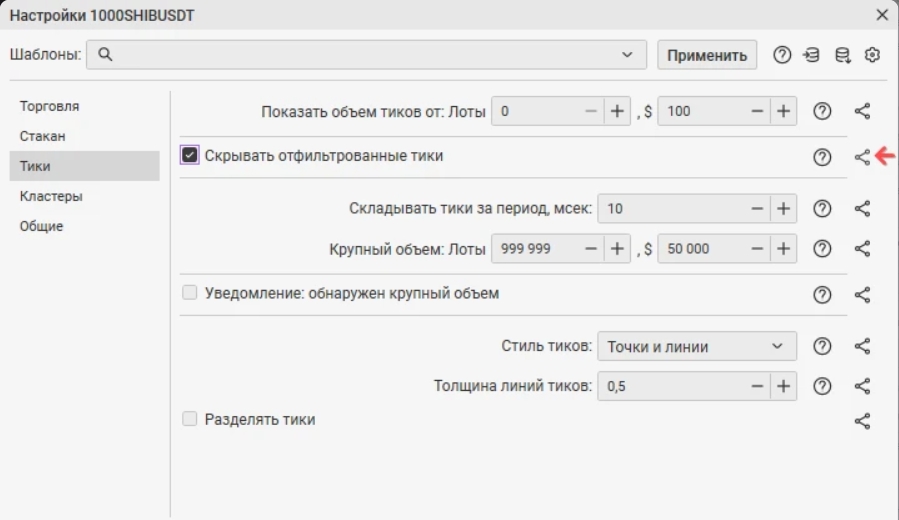Open help for Складывать тики за период
The height and width of the screenshot is (520, 899).
(x=822, y=209)
